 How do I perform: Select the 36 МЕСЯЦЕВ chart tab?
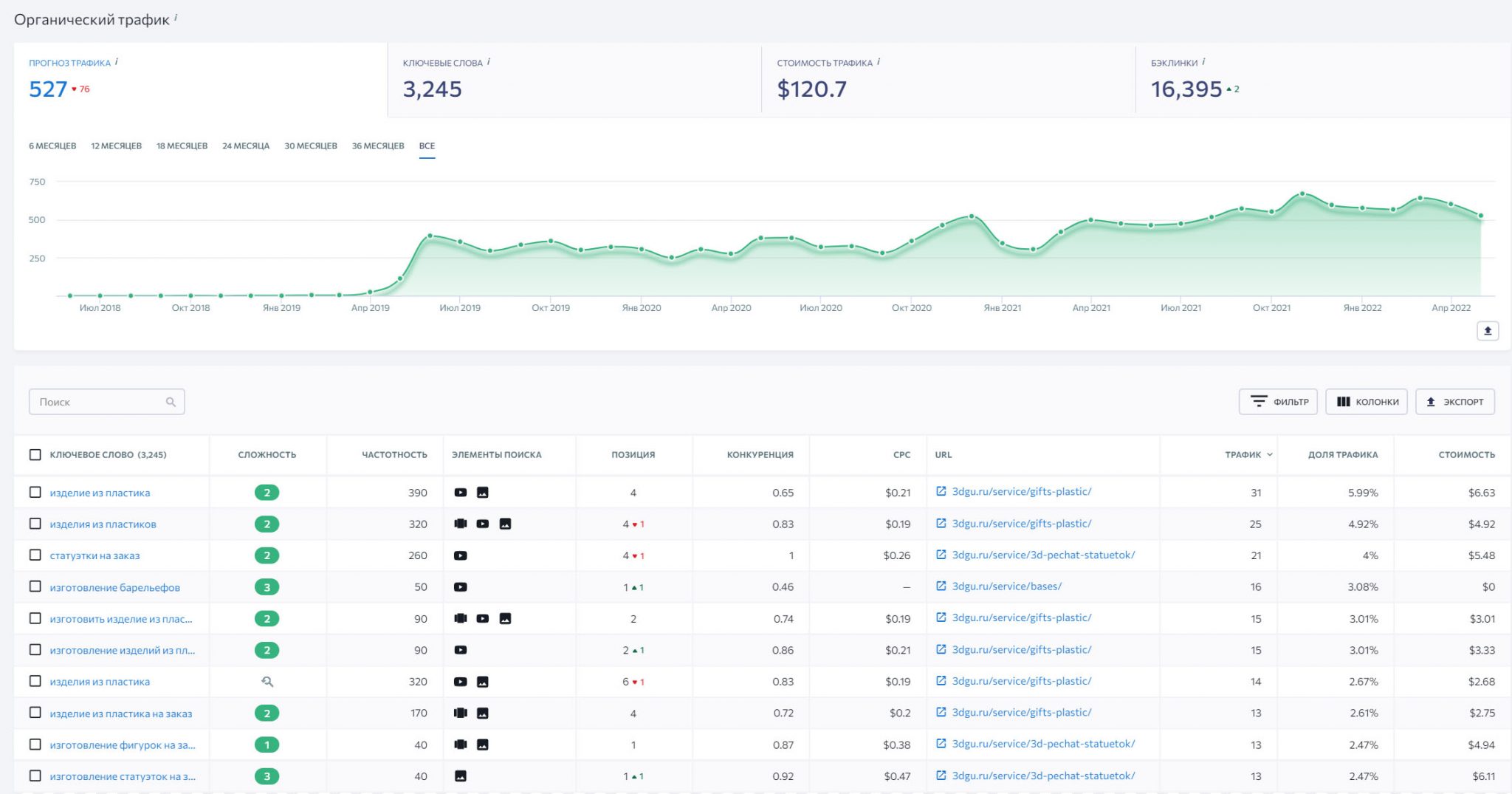tap(377, 146)
